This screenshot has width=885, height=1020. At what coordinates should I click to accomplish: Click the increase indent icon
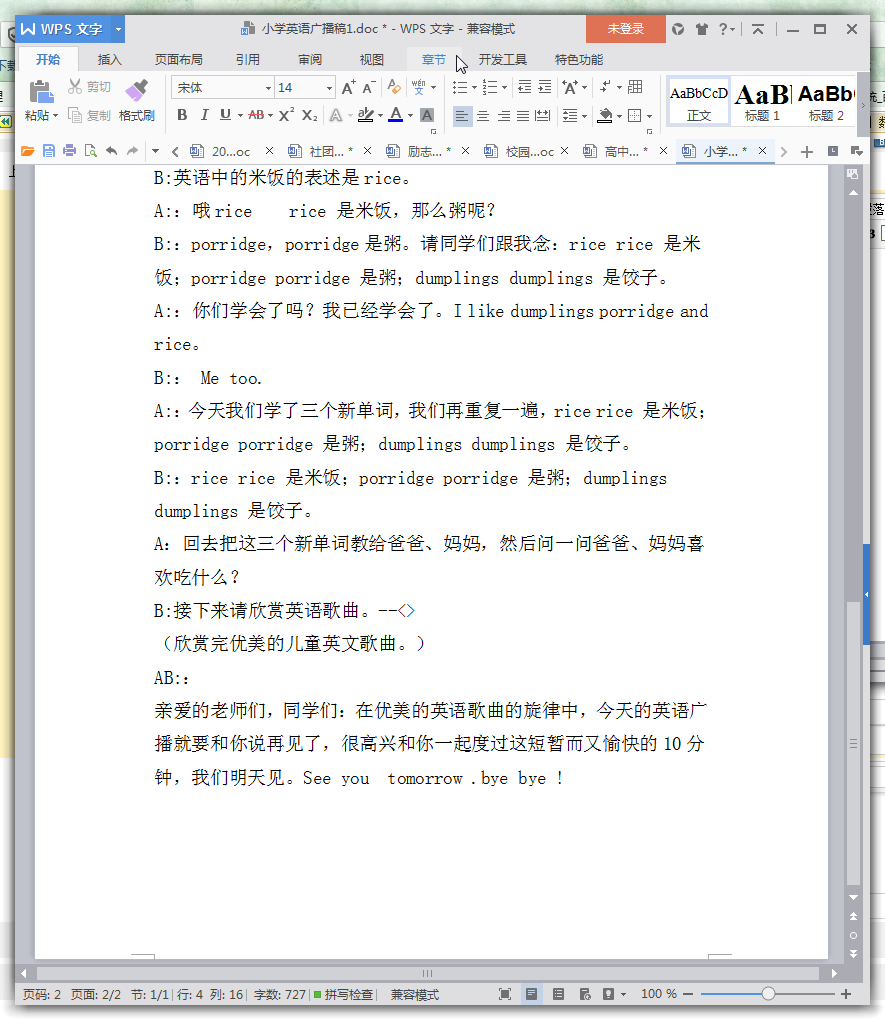pos(544,88)
